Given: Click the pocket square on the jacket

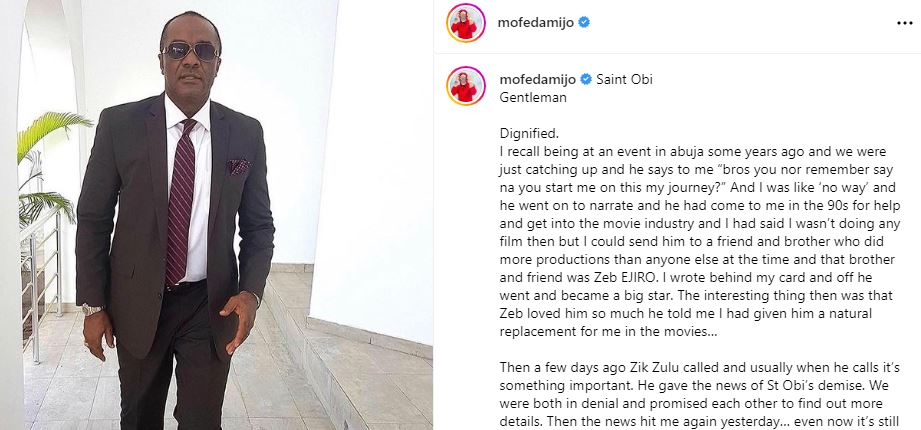Looking at the screenshot, I should [238, 166].
